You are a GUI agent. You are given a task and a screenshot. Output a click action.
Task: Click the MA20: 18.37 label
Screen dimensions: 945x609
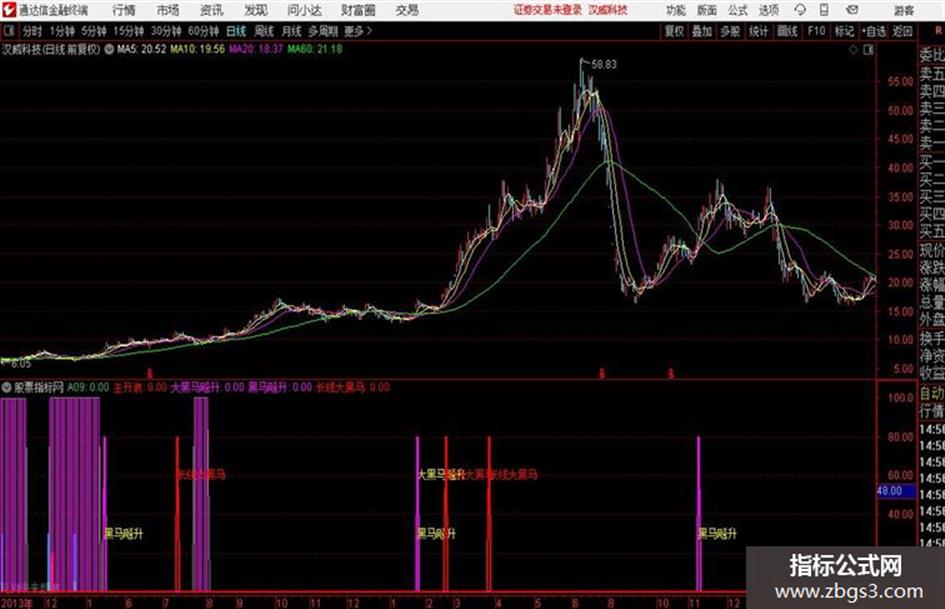pyautogui.click(x=256, y=49)
